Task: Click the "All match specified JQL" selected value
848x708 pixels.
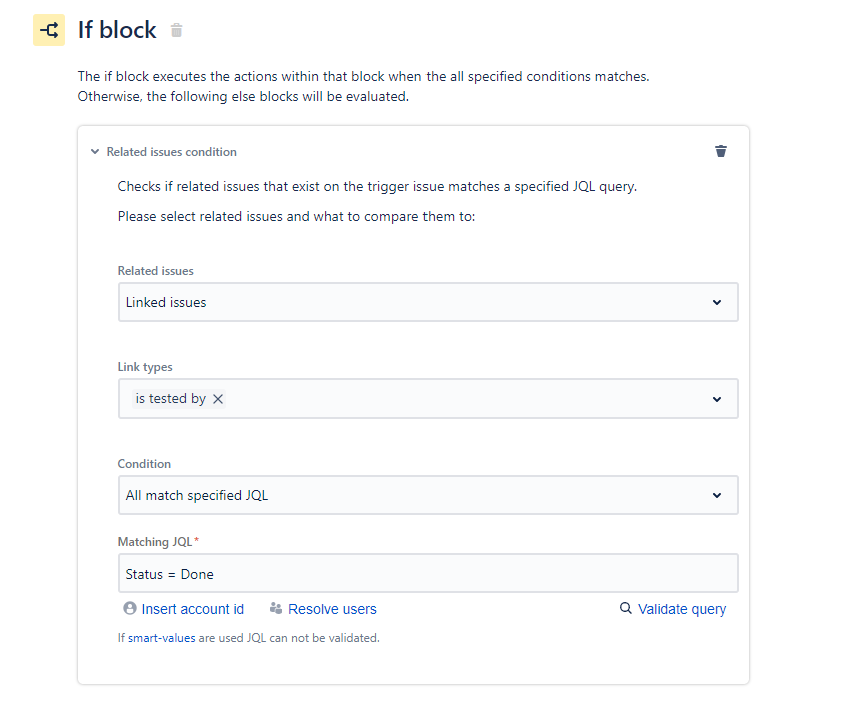Action: (x=197, y=495)
